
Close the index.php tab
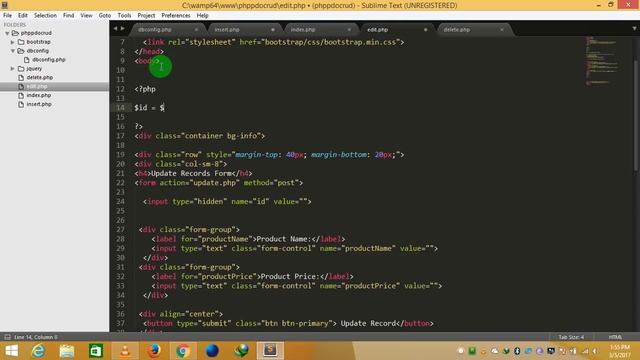coord(349,30)
